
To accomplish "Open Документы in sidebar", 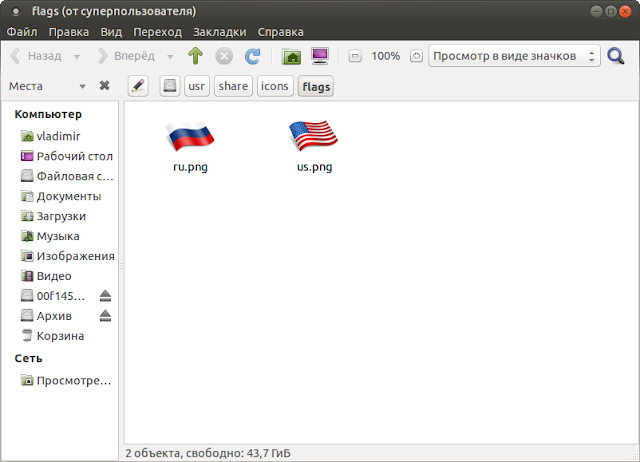I will click(x=61, y=196).
